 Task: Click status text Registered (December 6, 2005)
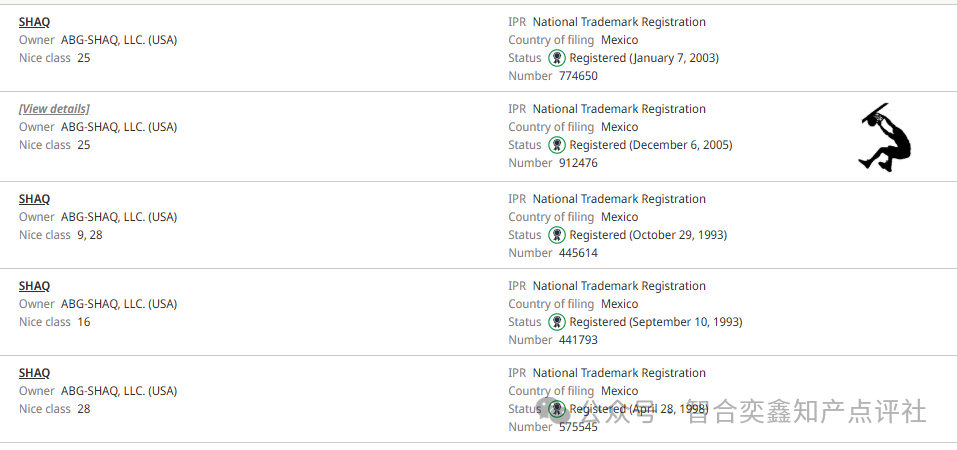coord(651,145)
